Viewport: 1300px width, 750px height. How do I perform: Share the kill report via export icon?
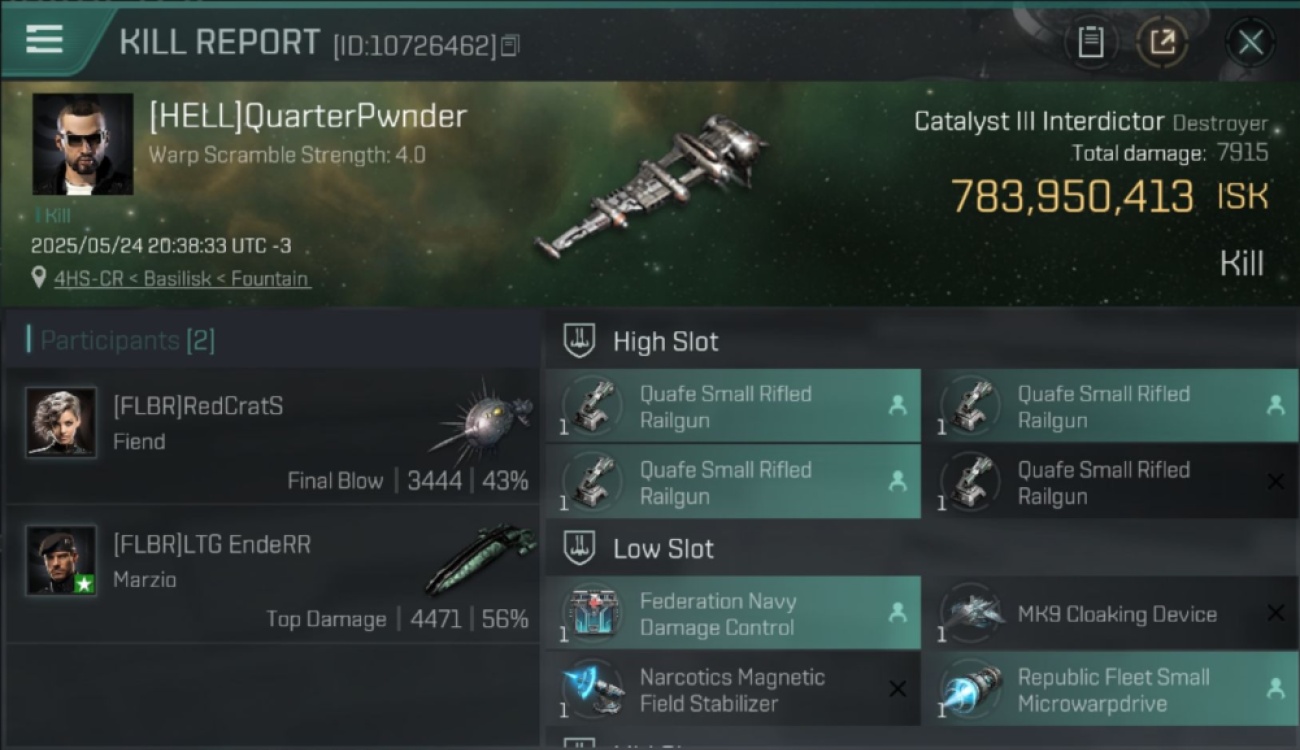click(1161, 43)
